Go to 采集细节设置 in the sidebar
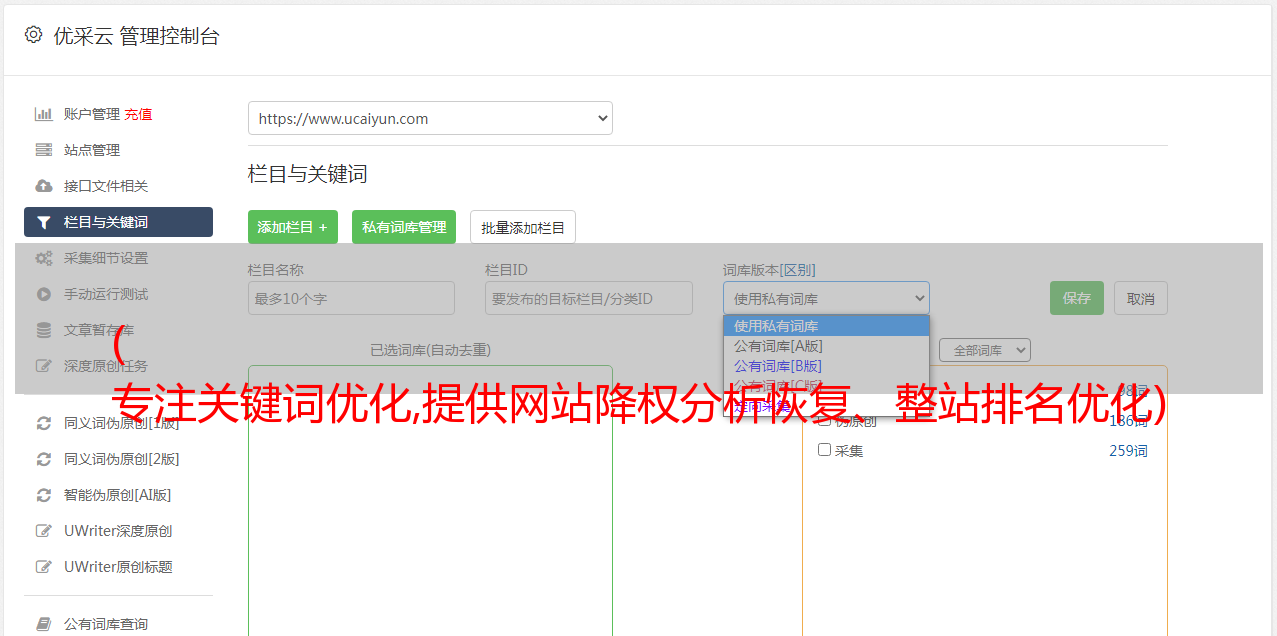Screen dimensions: 1277x636 coord(106,258)
